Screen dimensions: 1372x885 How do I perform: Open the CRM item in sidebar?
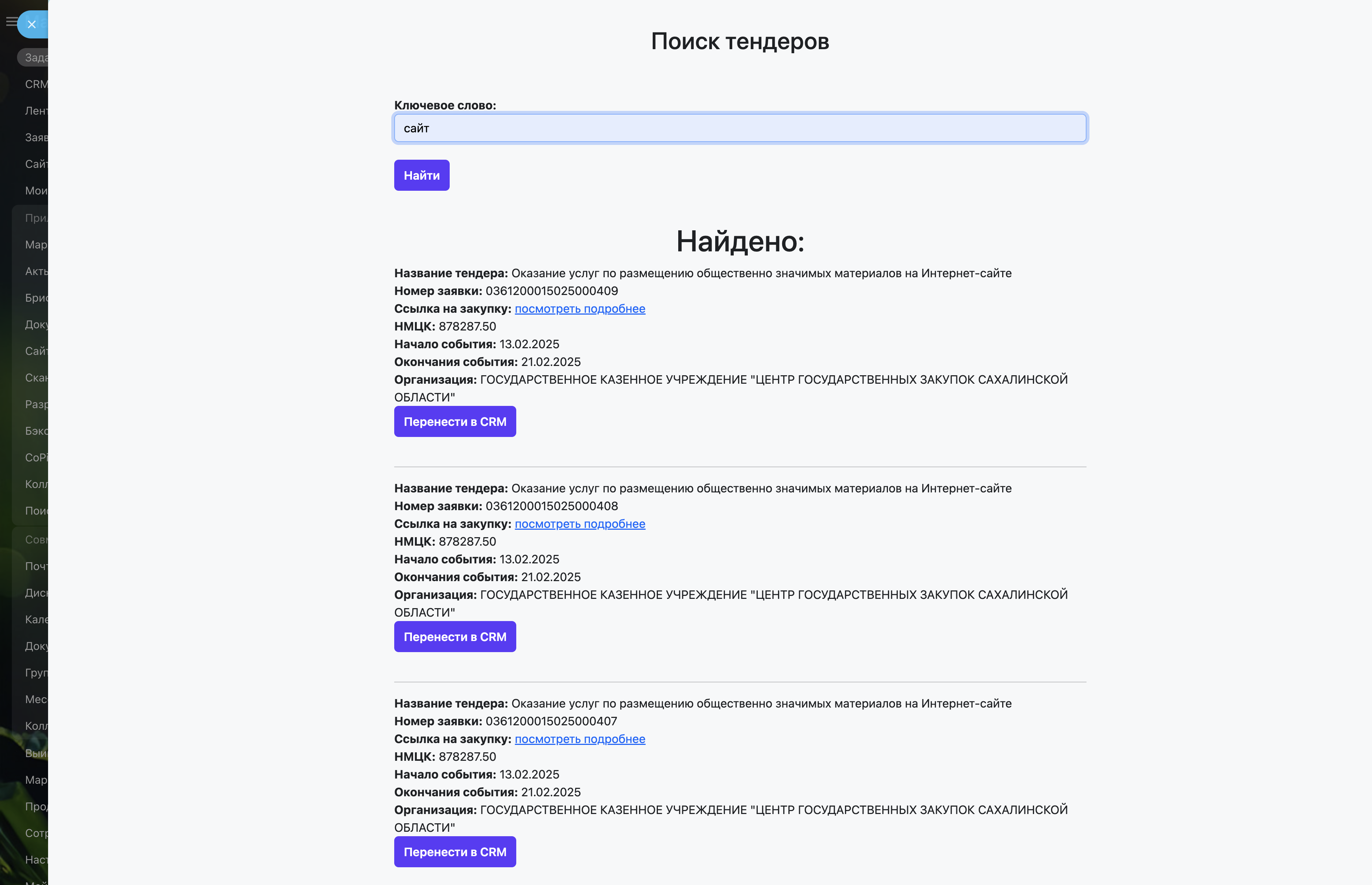[x=36, y=84]
